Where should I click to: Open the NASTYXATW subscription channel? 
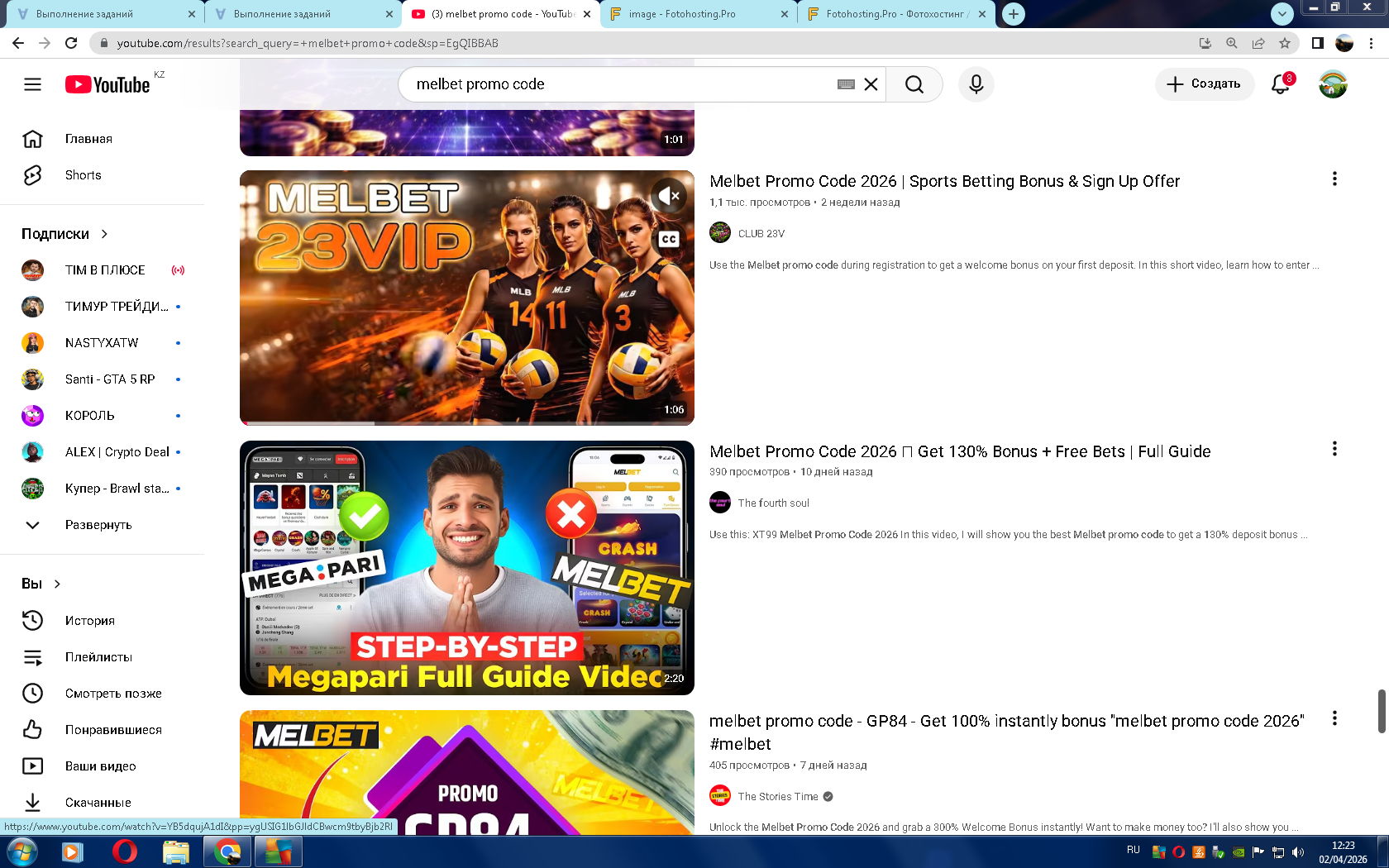click(103, 343)
